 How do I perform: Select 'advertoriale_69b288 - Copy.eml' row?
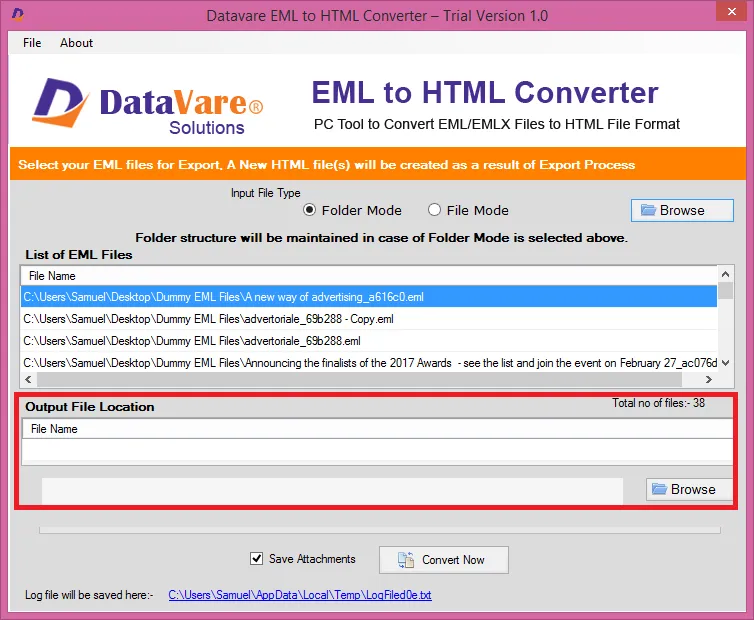368,319
